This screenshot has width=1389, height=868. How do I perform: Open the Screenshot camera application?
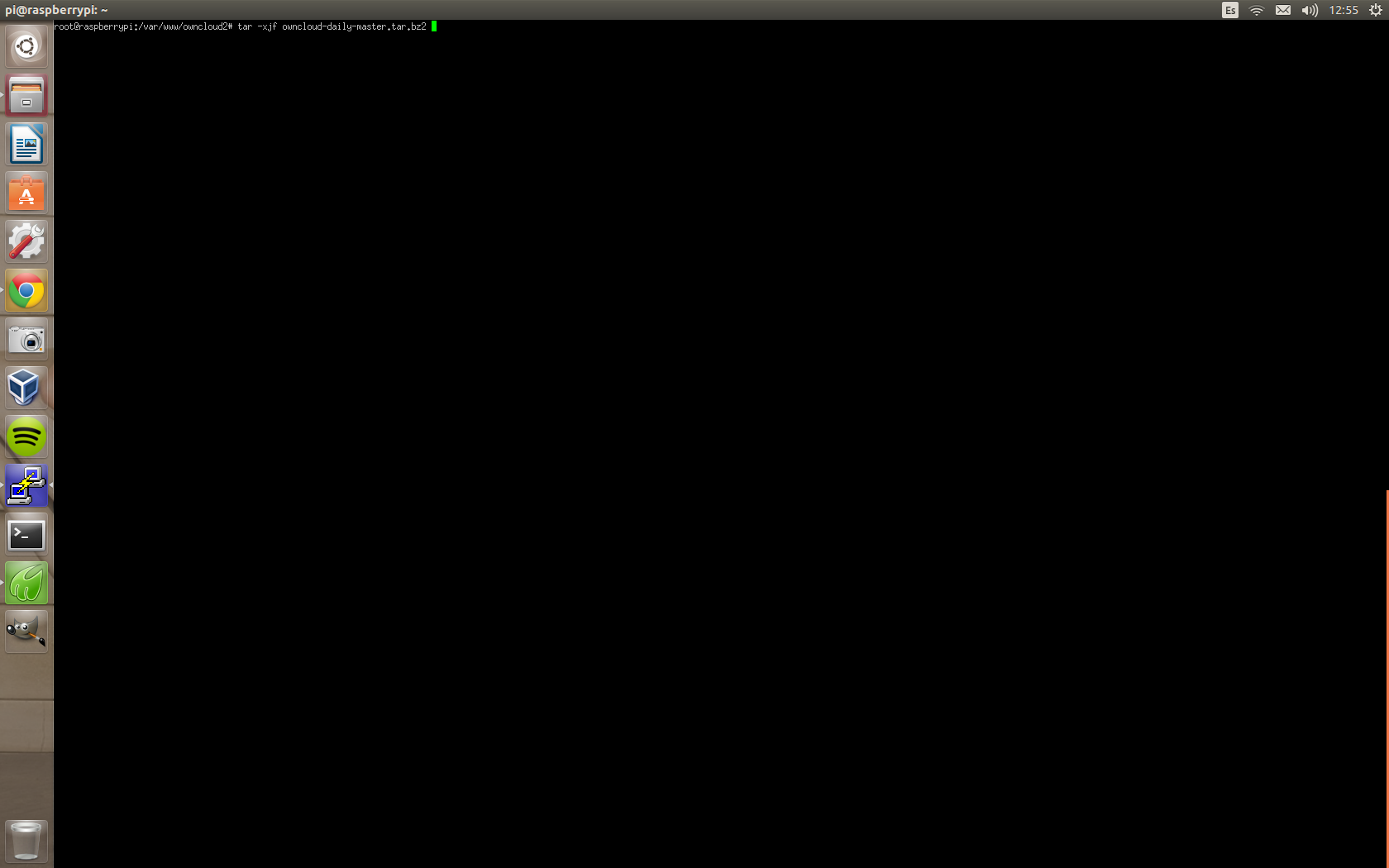pos(26,340)
